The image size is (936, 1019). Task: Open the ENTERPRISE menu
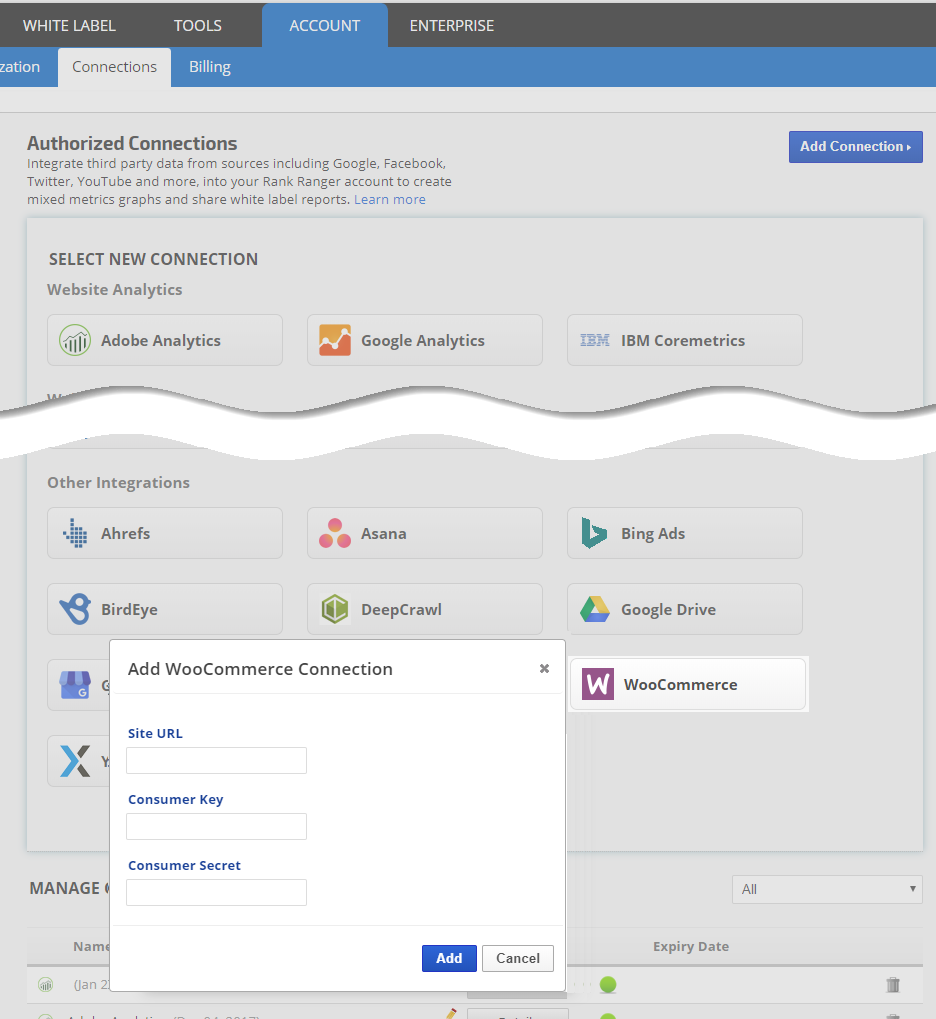pos(452,25)
